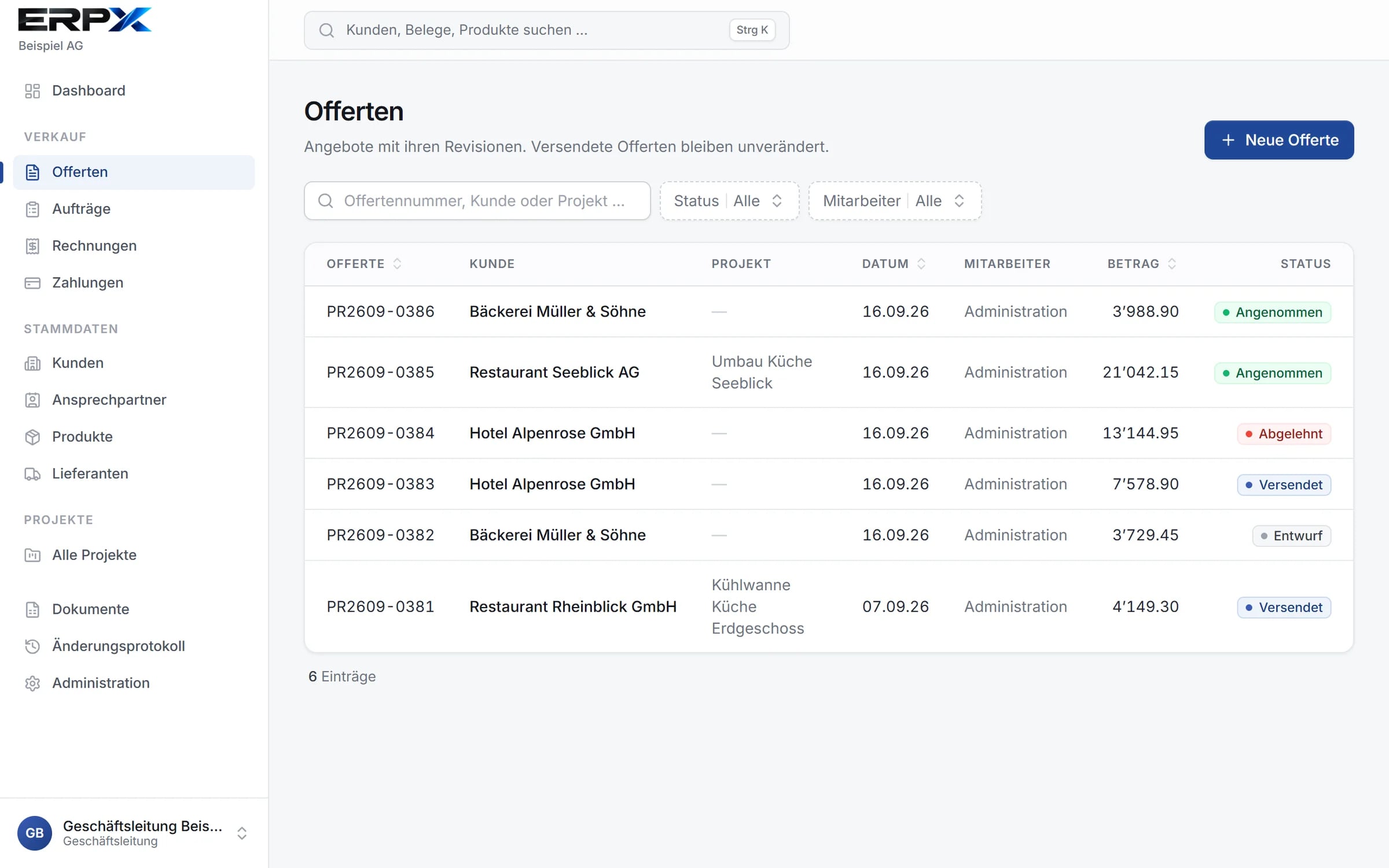Click amount 21'042.15
The width and height of the screenshot is (1389, 868).
[1140, 373]
